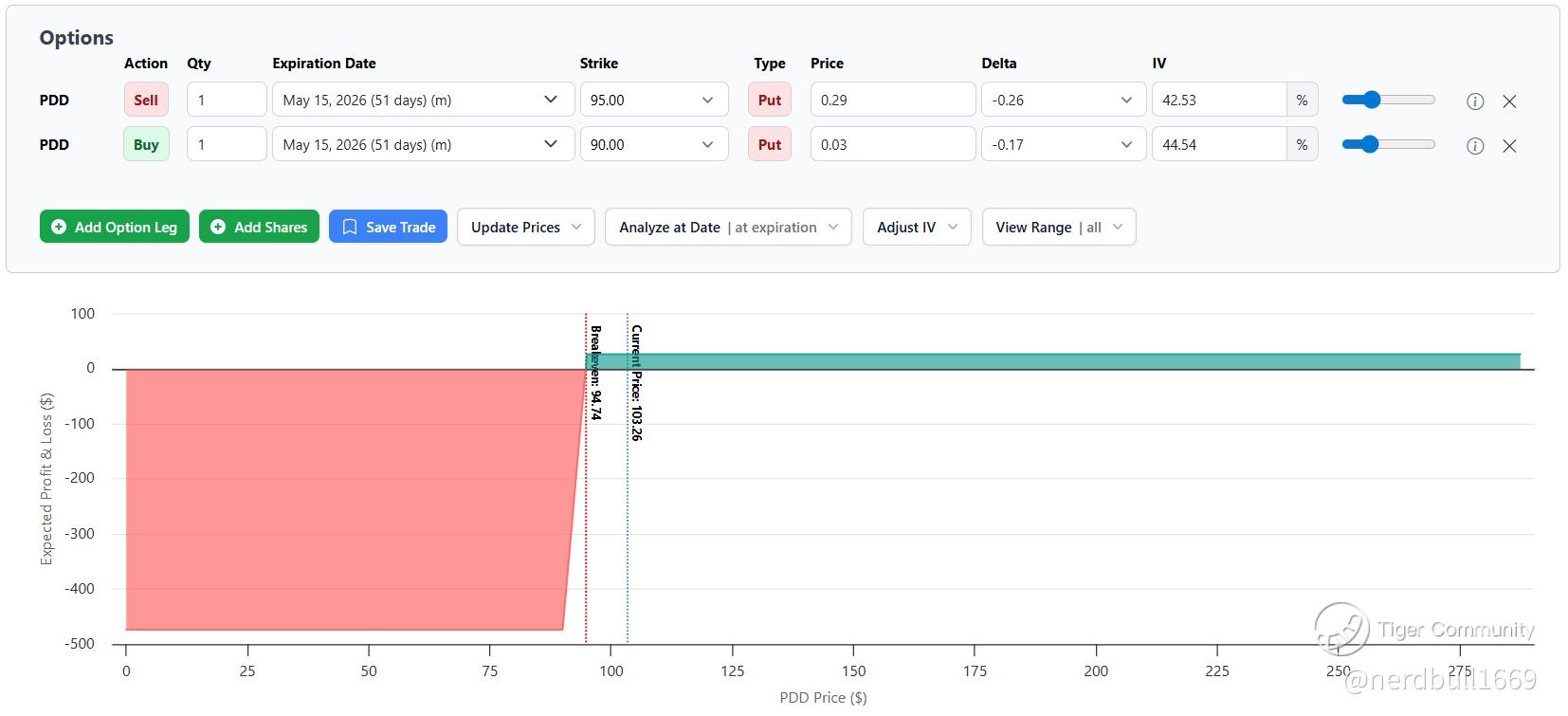Open the Analyze at Date menu
This screenshot has width=1568, height=716.
tap(728, 228)
